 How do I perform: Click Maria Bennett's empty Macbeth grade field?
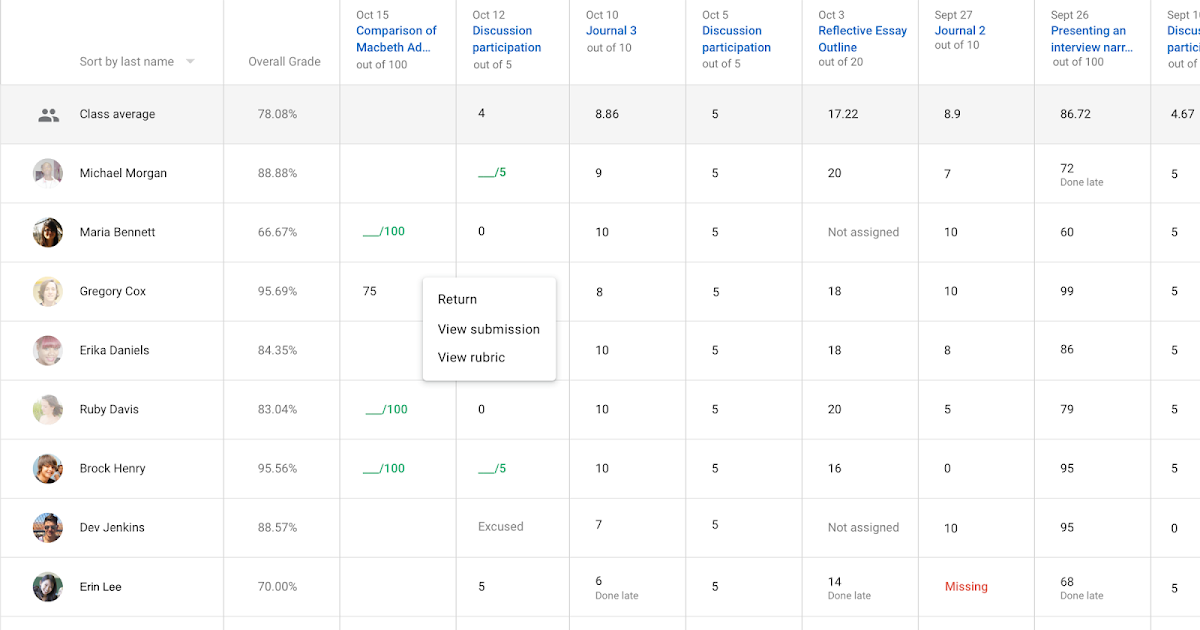383,232
